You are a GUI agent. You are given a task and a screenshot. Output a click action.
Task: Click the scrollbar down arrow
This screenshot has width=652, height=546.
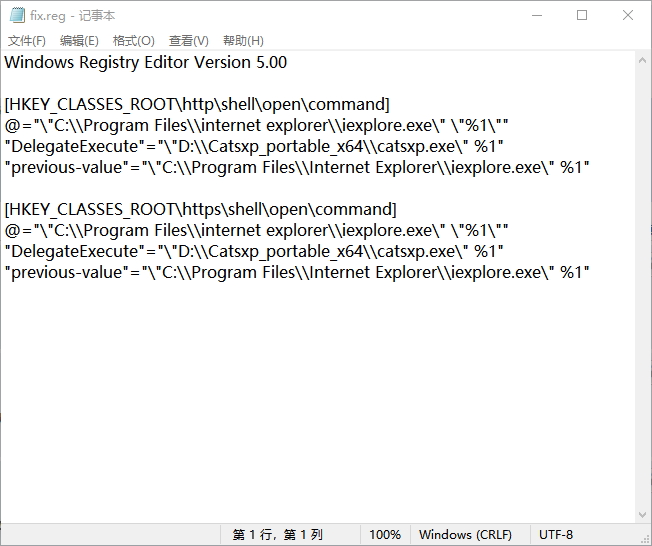coord(642,515)
